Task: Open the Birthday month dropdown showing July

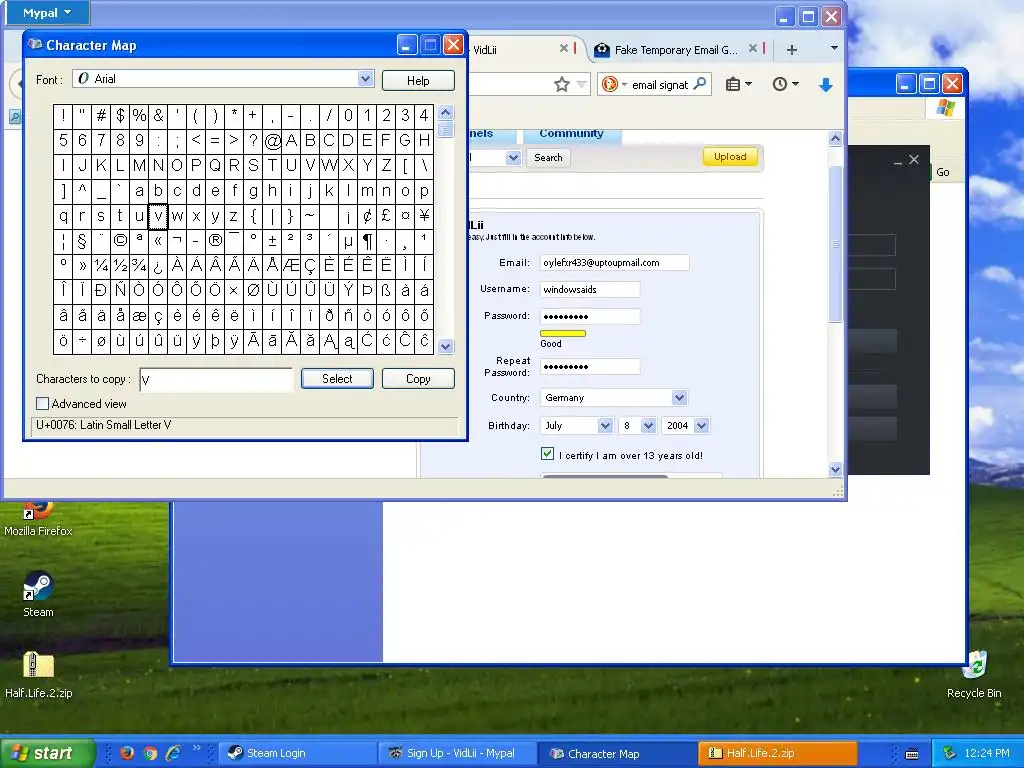Action: pos(577,426)
